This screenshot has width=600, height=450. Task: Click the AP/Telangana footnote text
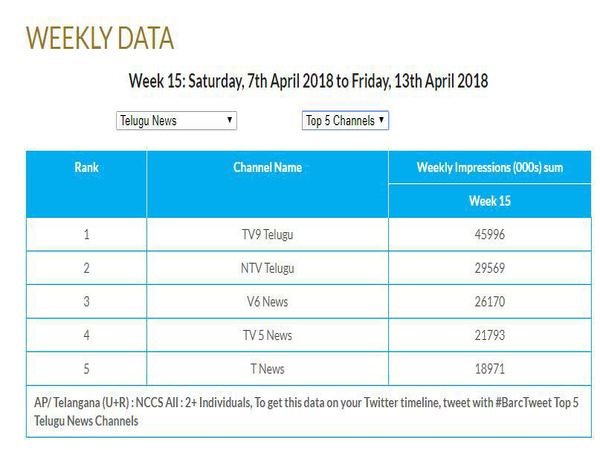click(x=300, y=411)
